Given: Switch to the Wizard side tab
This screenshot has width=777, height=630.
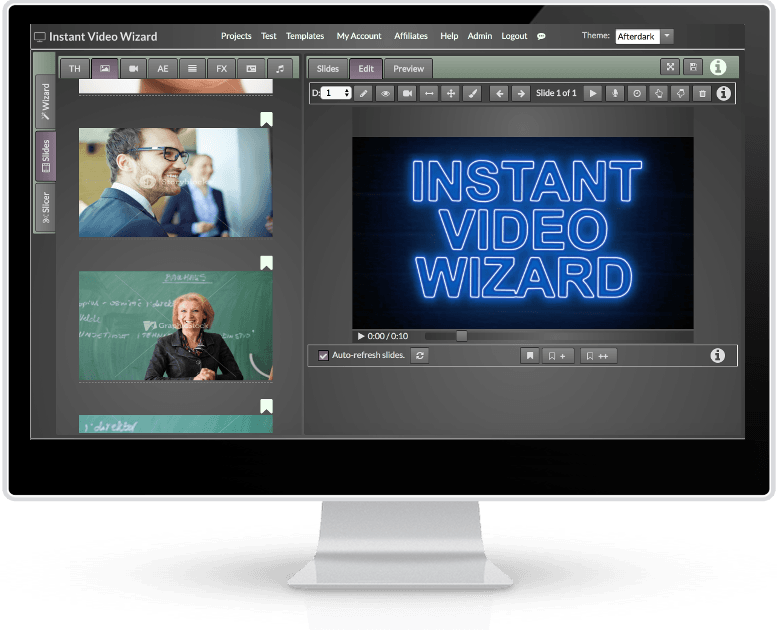Looking at the screenshot, I should click(x=46, y=102).
